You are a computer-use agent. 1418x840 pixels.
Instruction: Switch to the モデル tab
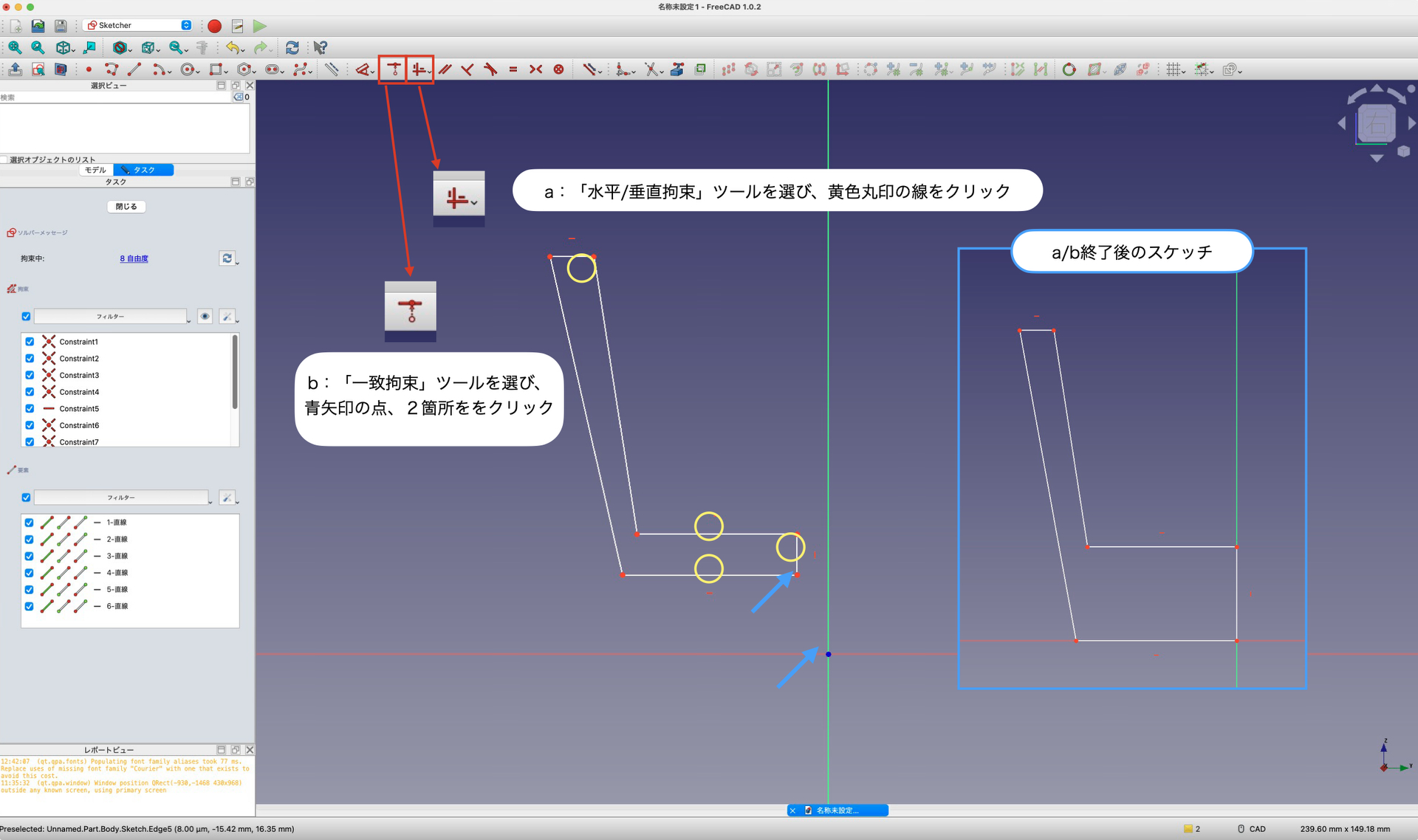(95, 170)
